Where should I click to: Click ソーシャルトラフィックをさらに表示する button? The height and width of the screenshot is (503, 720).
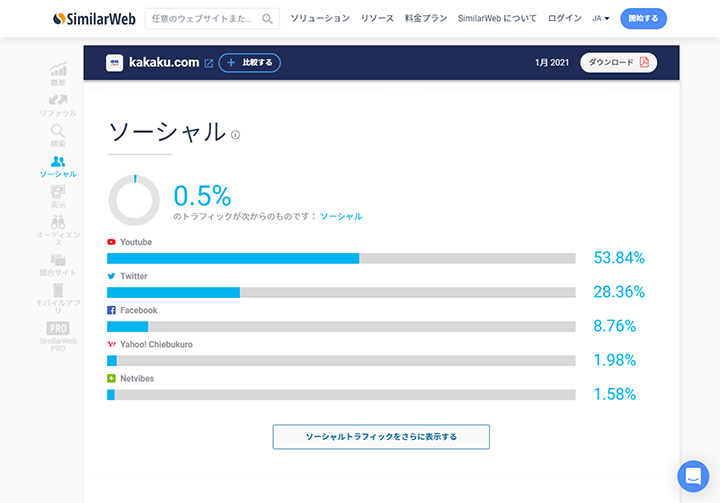click(x=381, y=437)
